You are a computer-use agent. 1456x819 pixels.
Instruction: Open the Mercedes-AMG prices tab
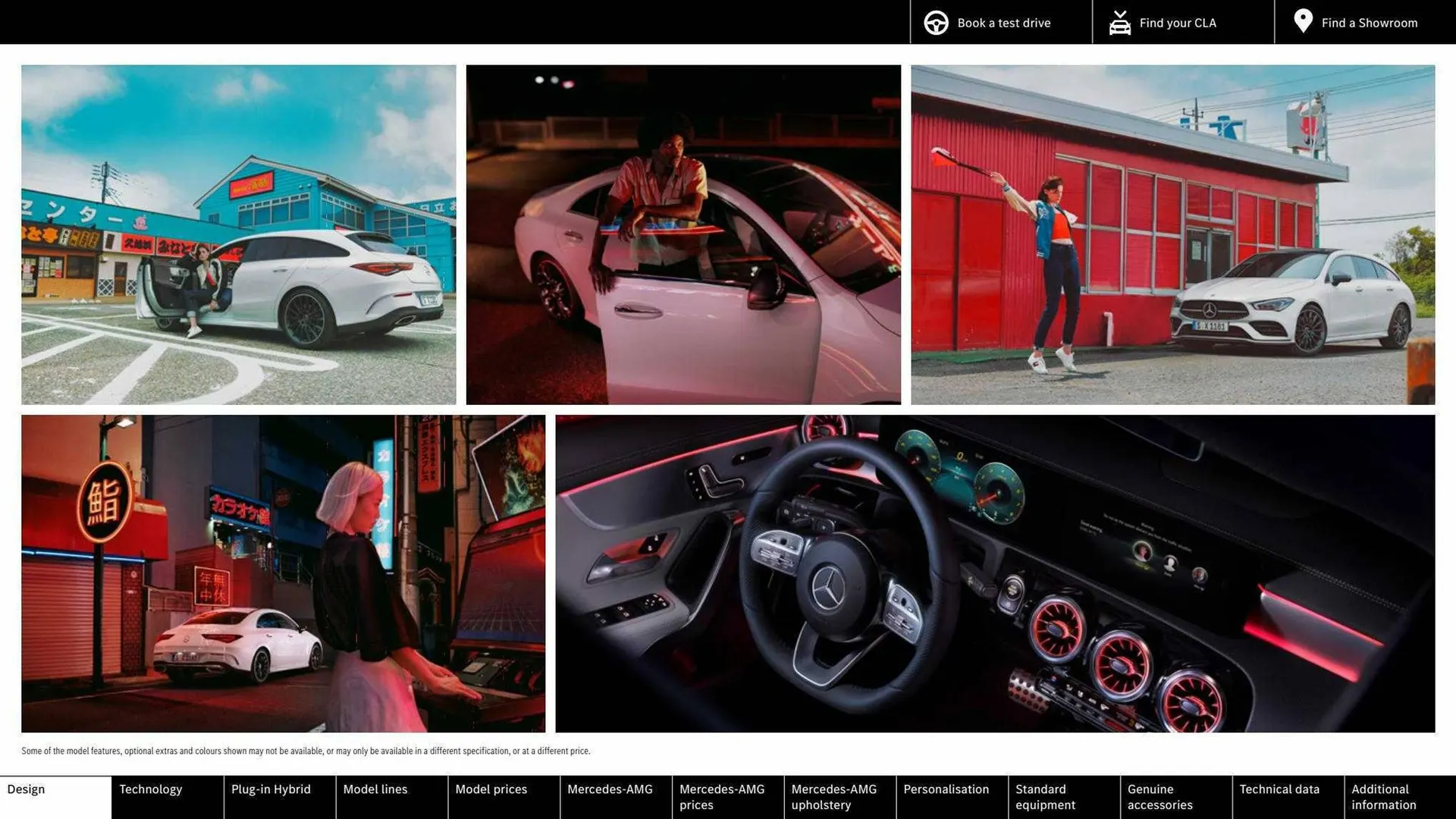(720, 796)
